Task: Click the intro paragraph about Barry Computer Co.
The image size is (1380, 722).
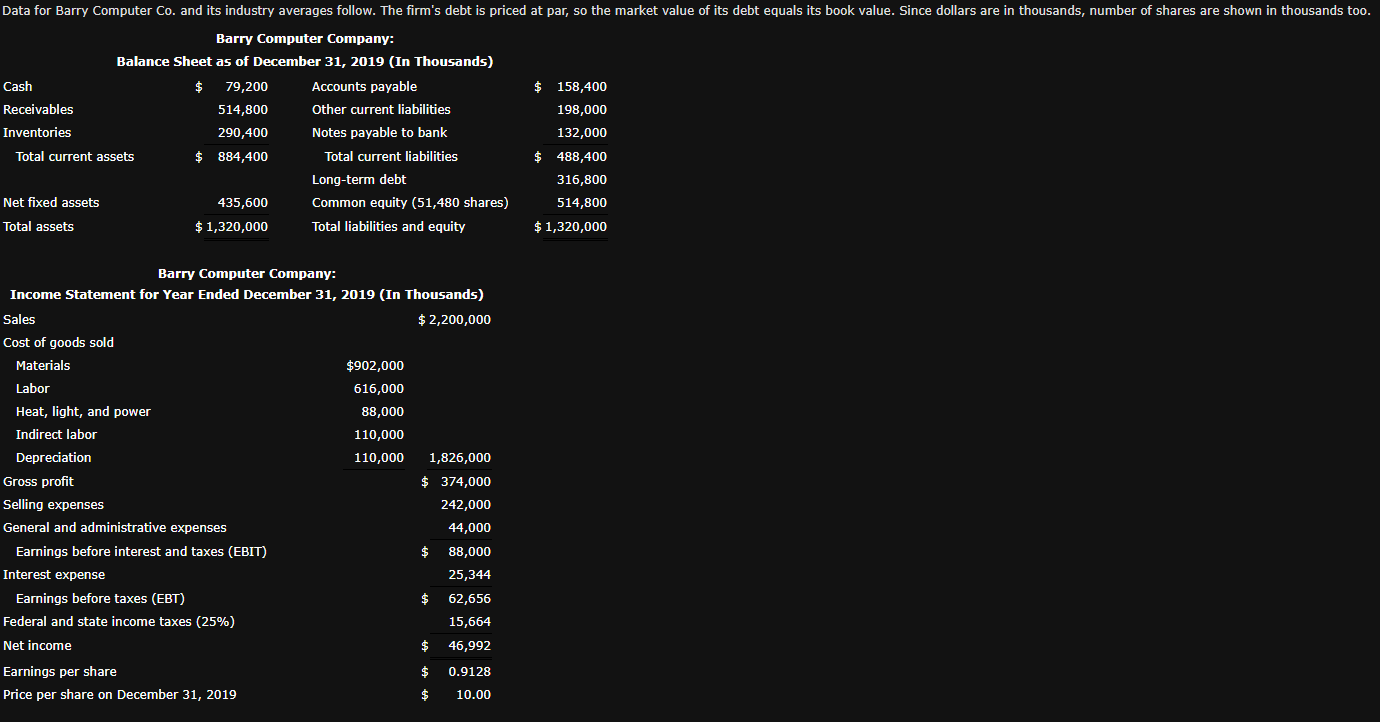Action: pos(687,11)
